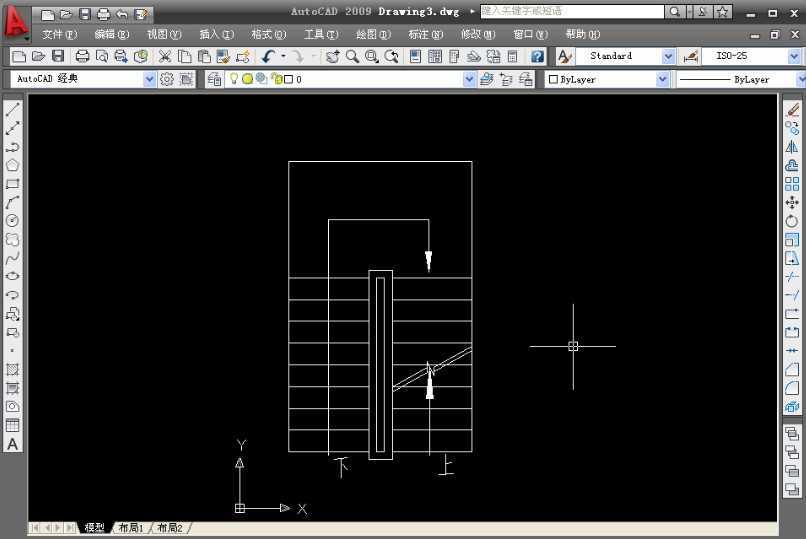Select the Array tool
The height and width of the screenshot is (539, 806).
click(x=792, y=184)
